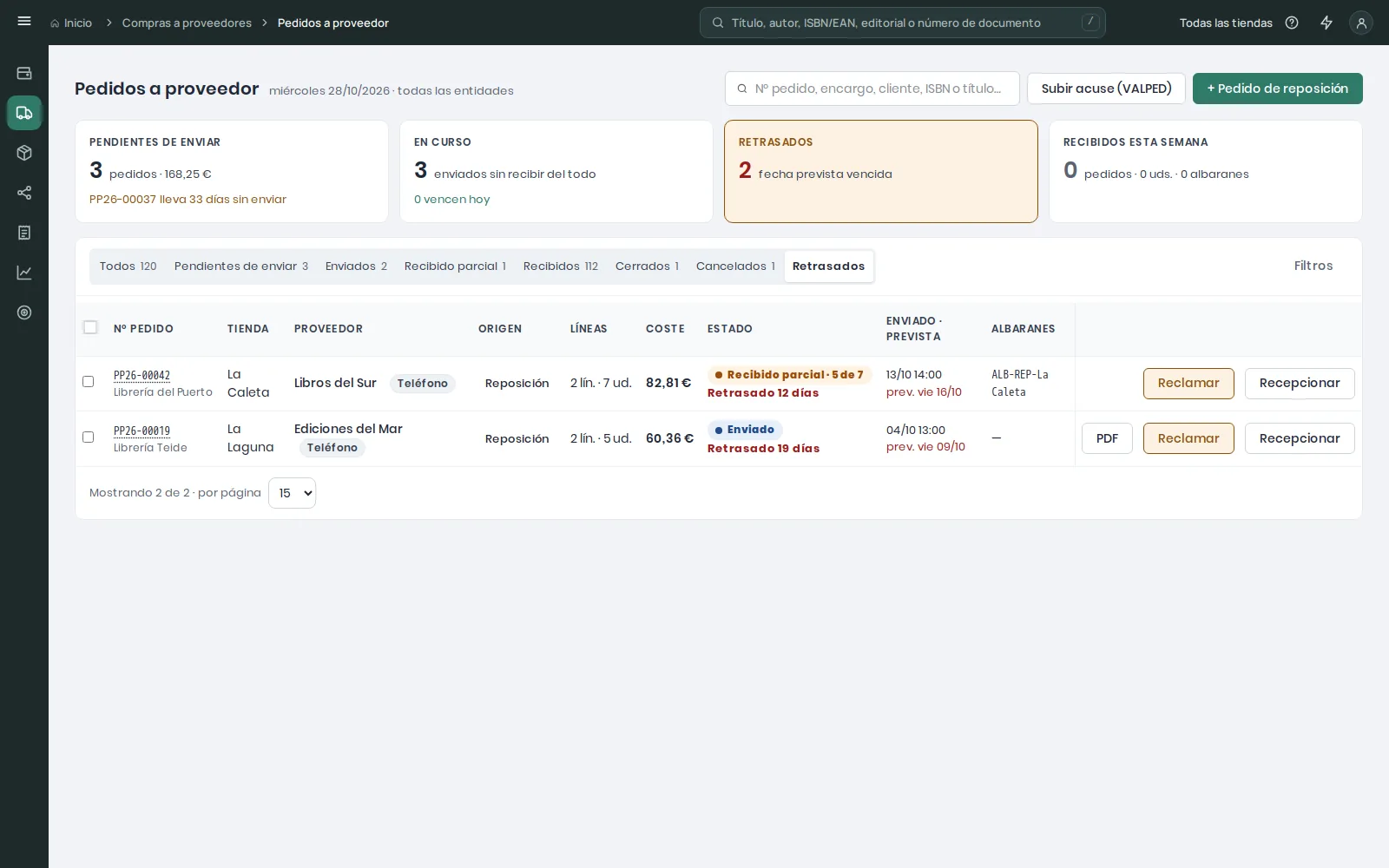Switch to the Pendientes de enviar tab

(x=241, y=266)
